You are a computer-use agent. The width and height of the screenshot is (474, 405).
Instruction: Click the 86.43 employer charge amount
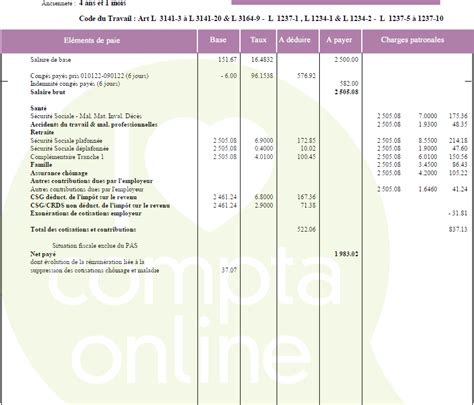(x=459, y=165)
